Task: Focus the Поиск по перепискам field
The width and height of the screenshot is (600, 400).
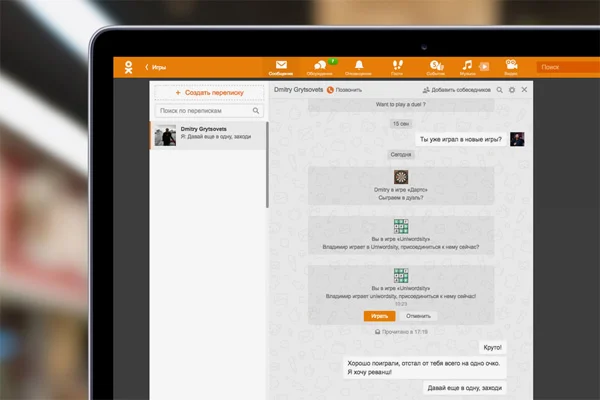Action: click(209, 111)
